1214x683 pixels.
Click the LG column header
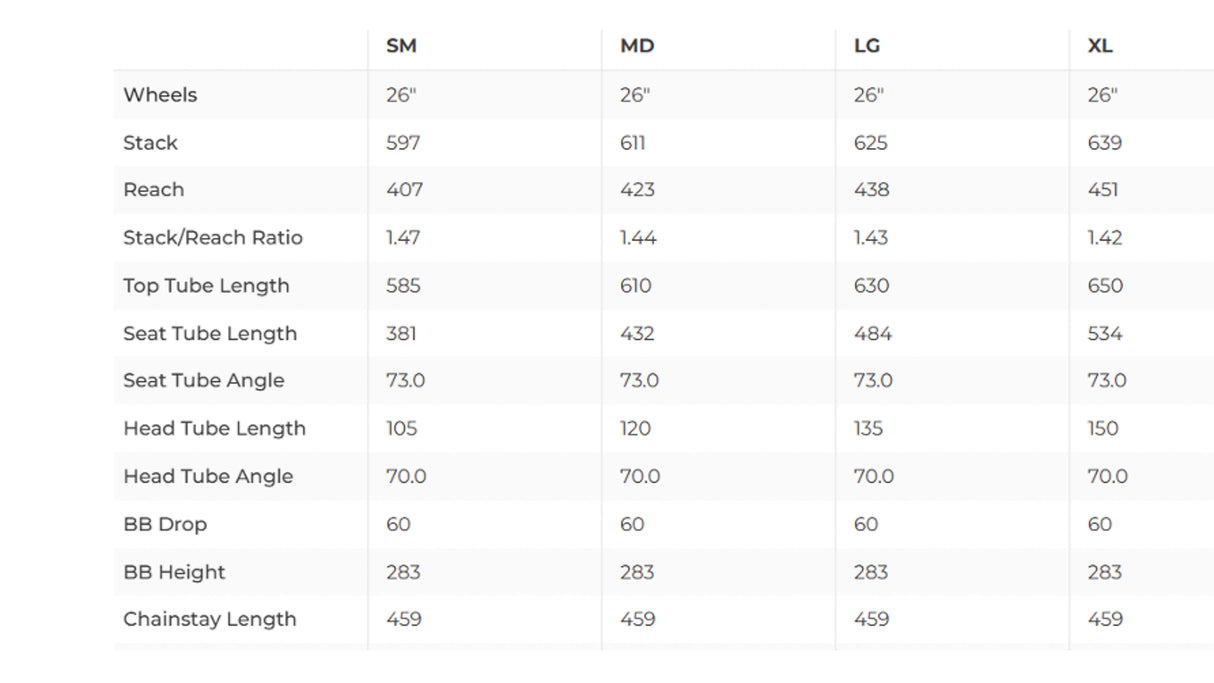(x=869, y=46)
